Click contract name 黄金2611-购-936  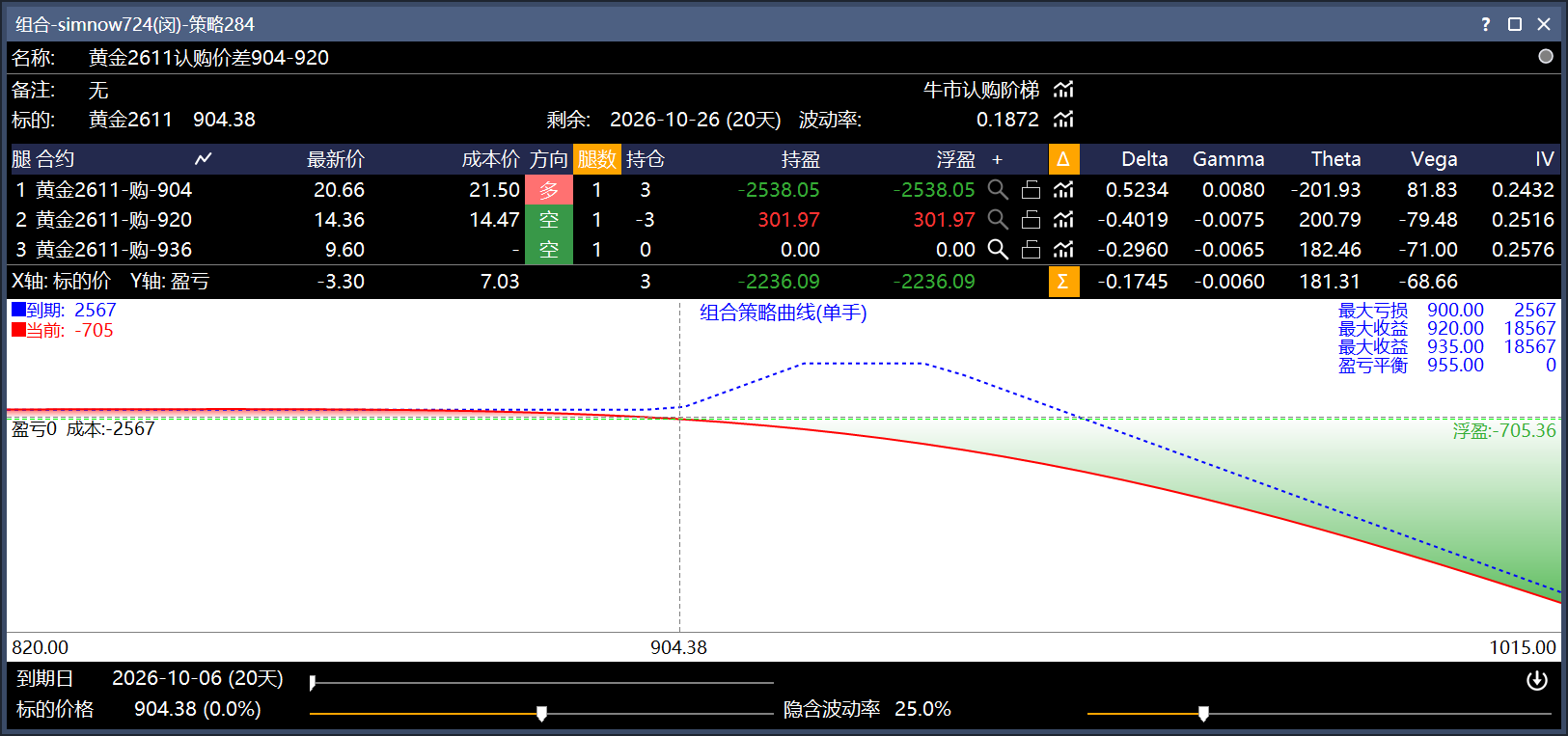pyautogui.click(x=114, y=250)
